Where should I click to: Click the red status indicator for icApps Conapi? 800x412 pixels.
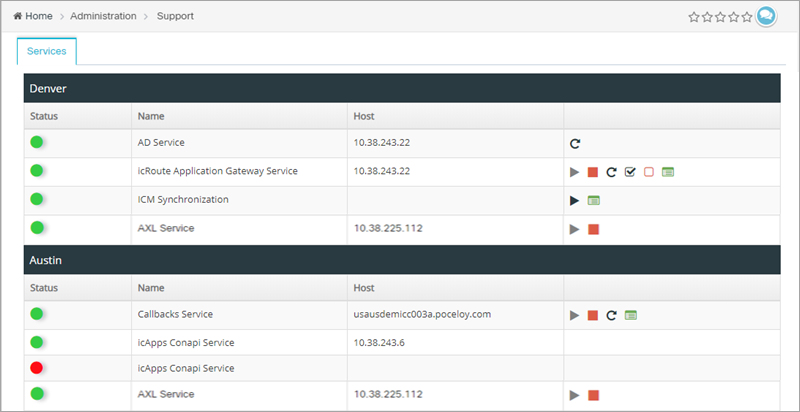[36, 368]
